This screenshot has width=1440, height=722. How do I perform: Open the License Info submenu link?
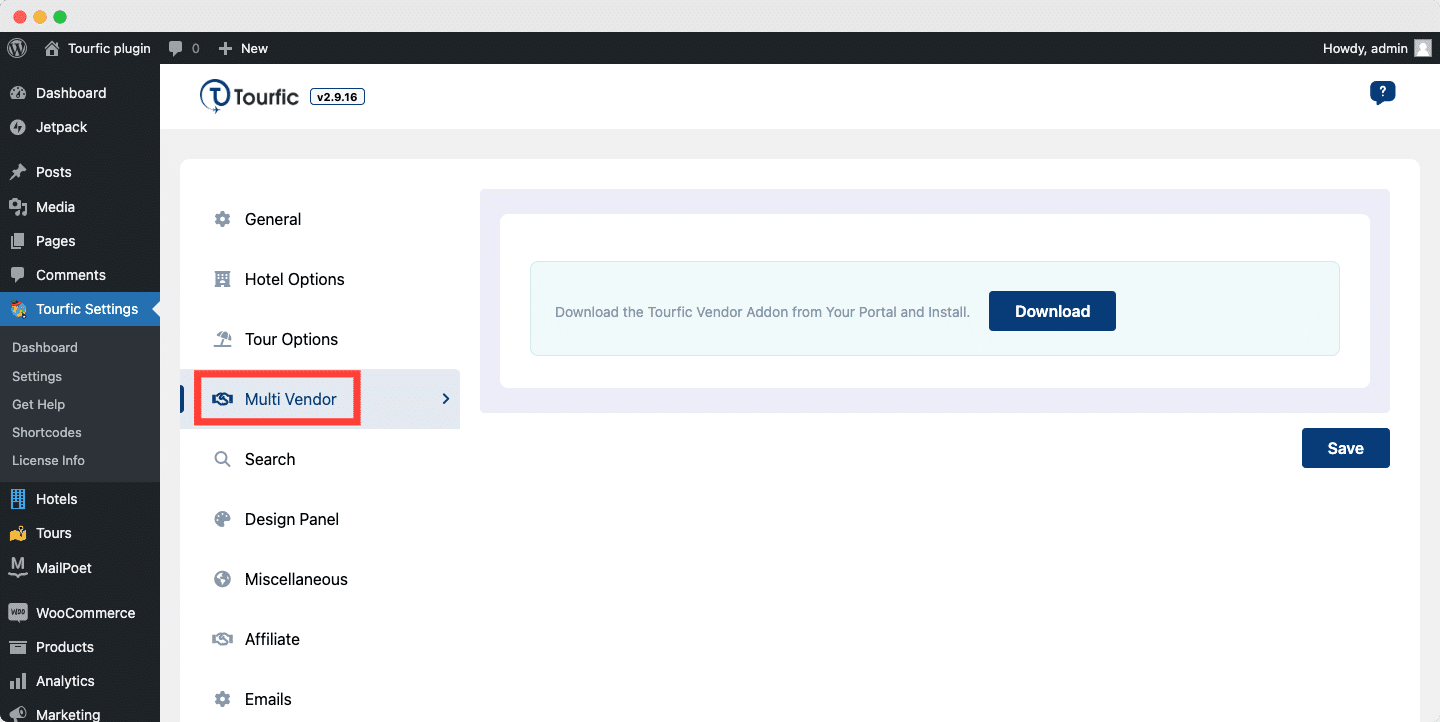click(x=48, y=460)
